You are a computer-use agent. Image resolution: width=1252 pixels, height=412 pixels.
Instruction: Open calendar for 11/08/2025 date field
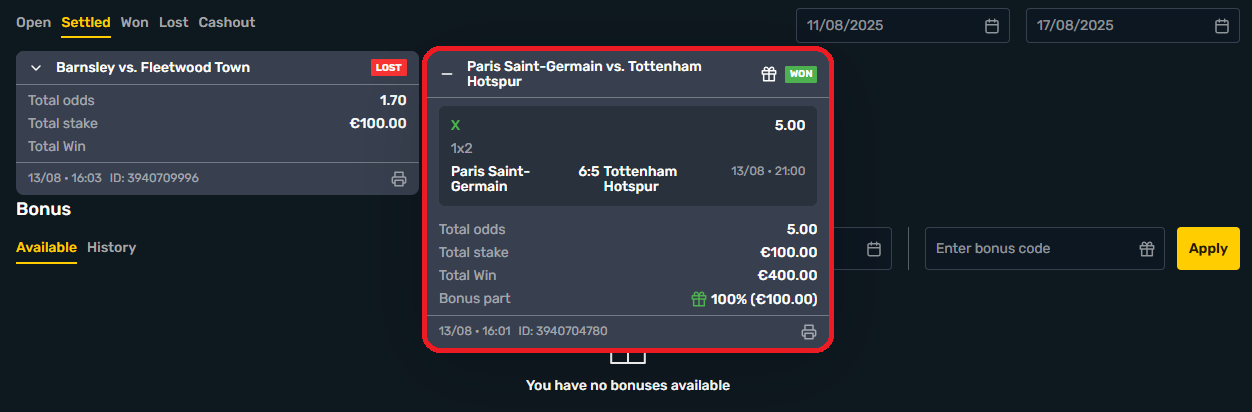click(x=992, y=26)
